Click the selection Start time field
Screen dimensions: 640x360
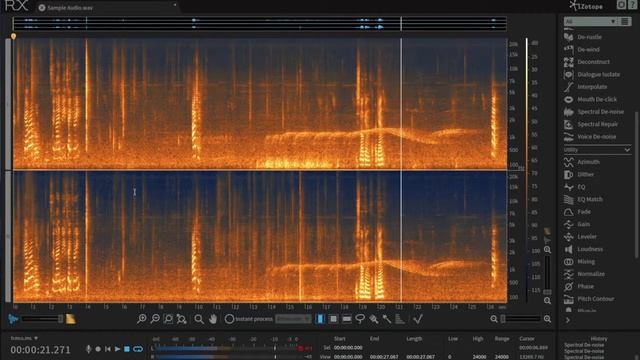pyautogui.click(x=348, y=348)
